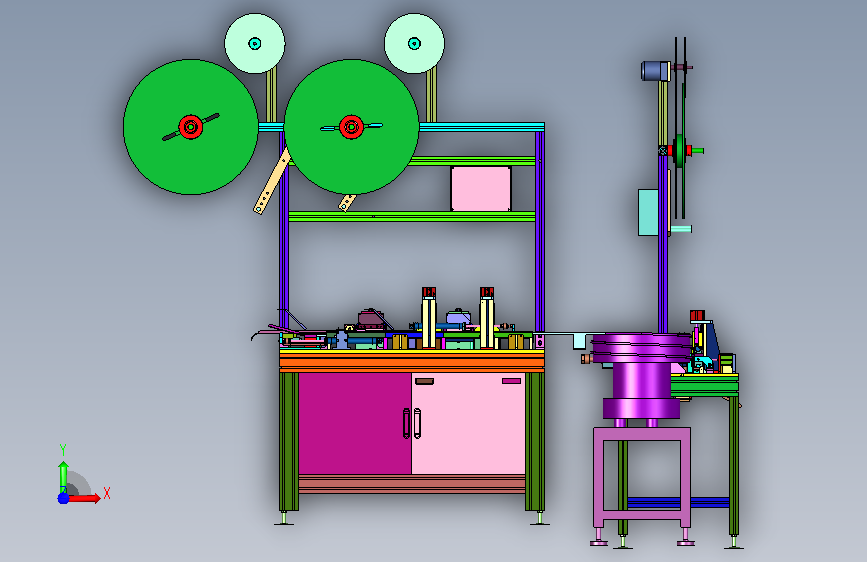Viewport: 867px width, 562px height.
Task: Select the left cream-colored column on the worktable
Action: pyautogui.click(x=429, y=322)
